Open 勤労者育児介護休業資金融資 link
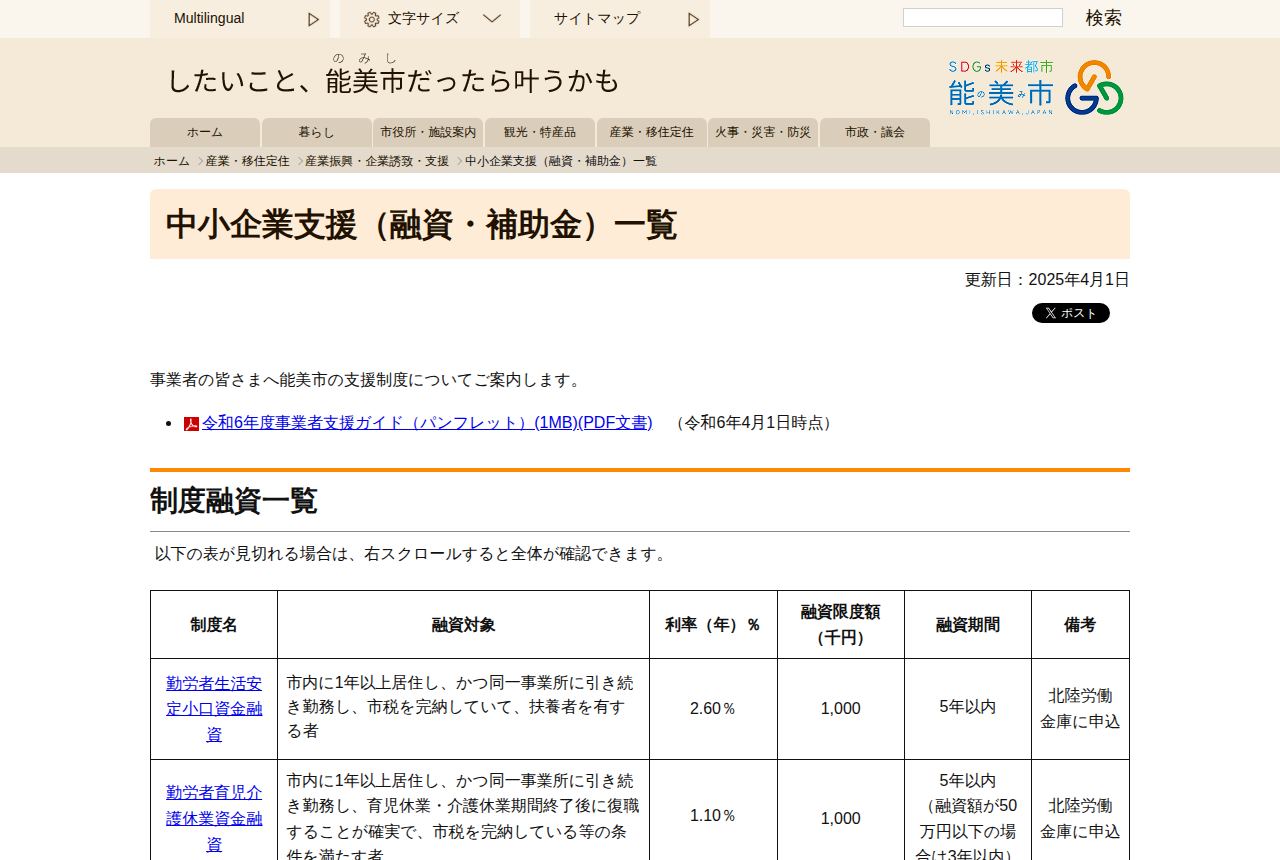This screenshot has width=1280, height=860. pos(214,818)
